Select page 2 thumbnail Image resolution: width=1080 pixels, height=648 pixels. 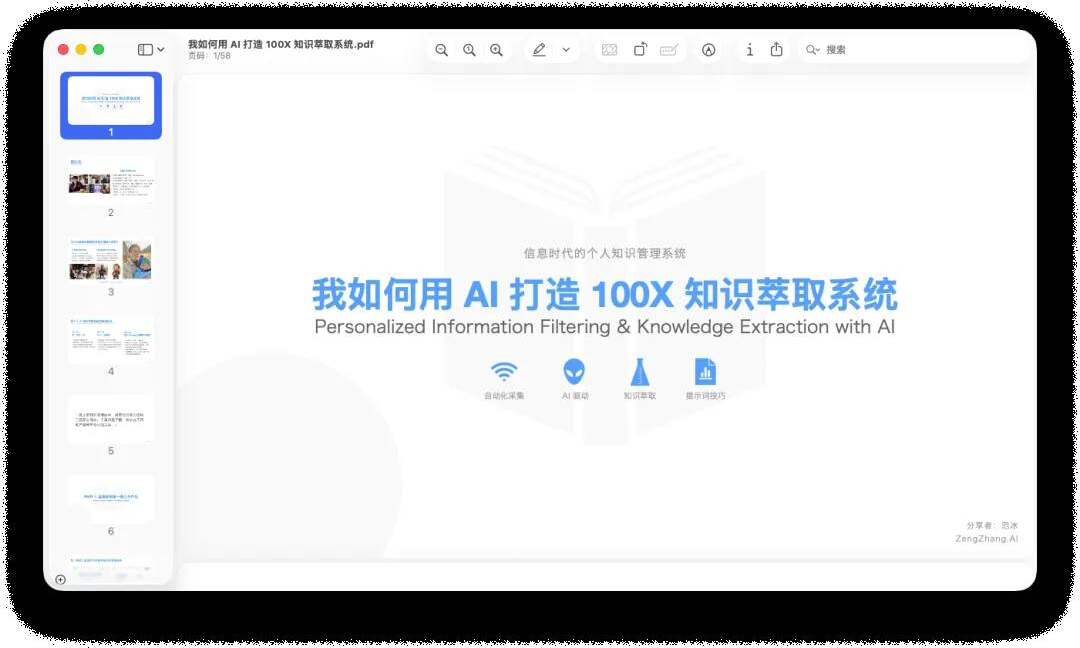pos(111,180)
